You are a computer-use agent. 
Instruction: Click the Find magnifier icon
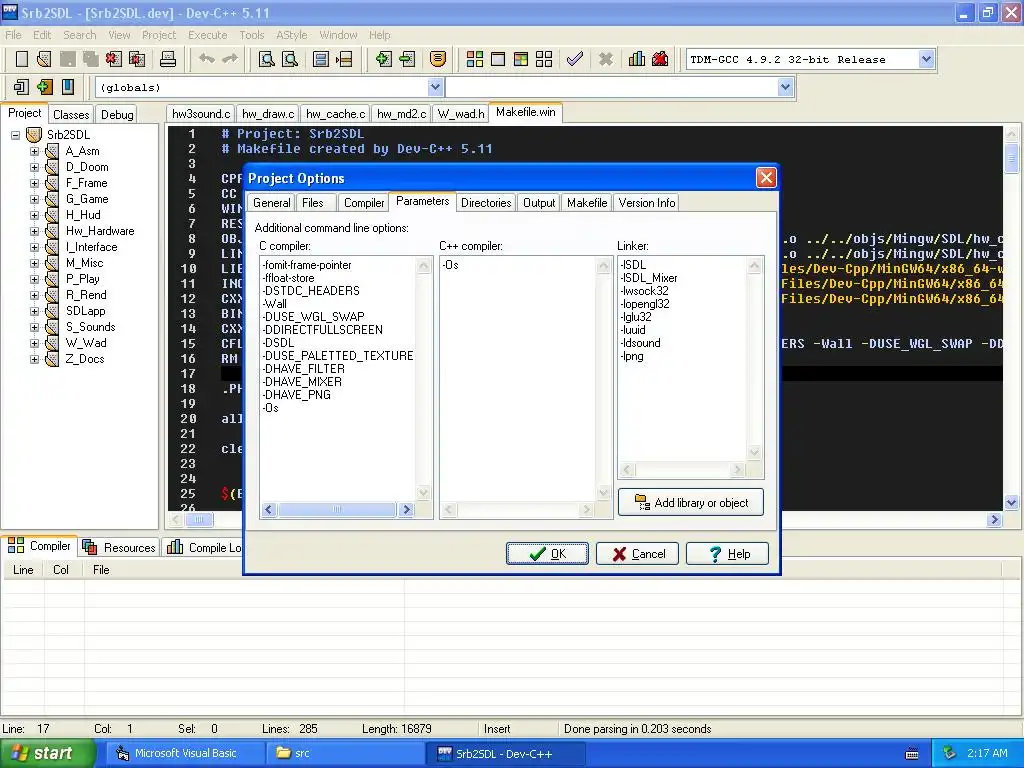(x=266, y=59)
